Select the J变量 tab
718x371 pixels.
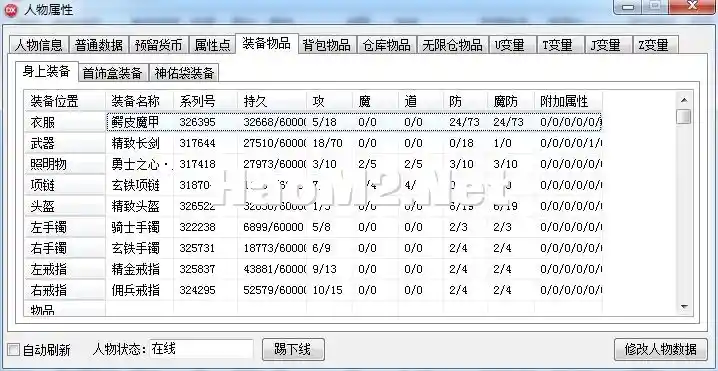pyautogui.click(x=608, y=45)
